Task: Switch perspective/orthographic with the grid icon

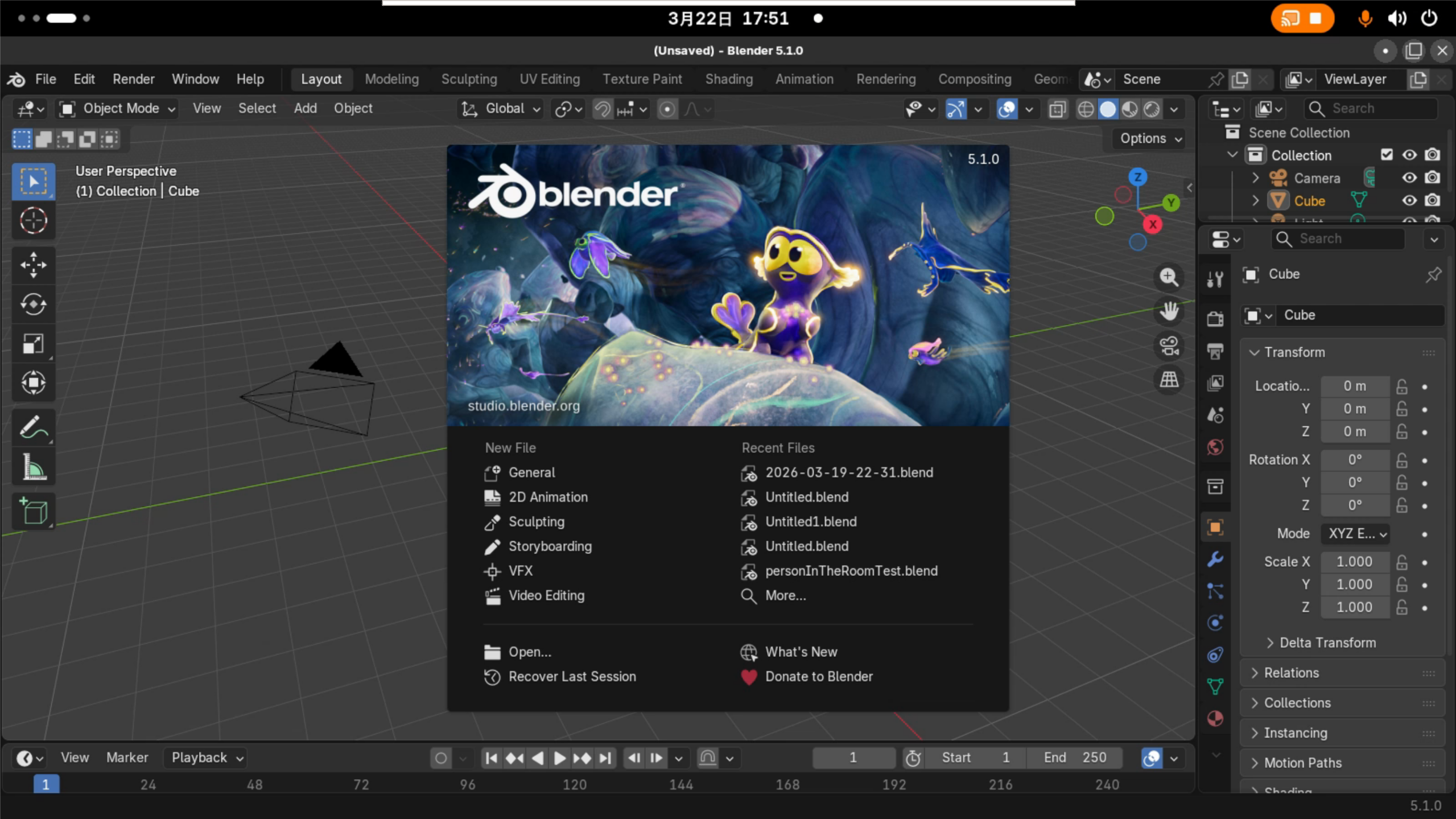Action: coord(1169,380)
